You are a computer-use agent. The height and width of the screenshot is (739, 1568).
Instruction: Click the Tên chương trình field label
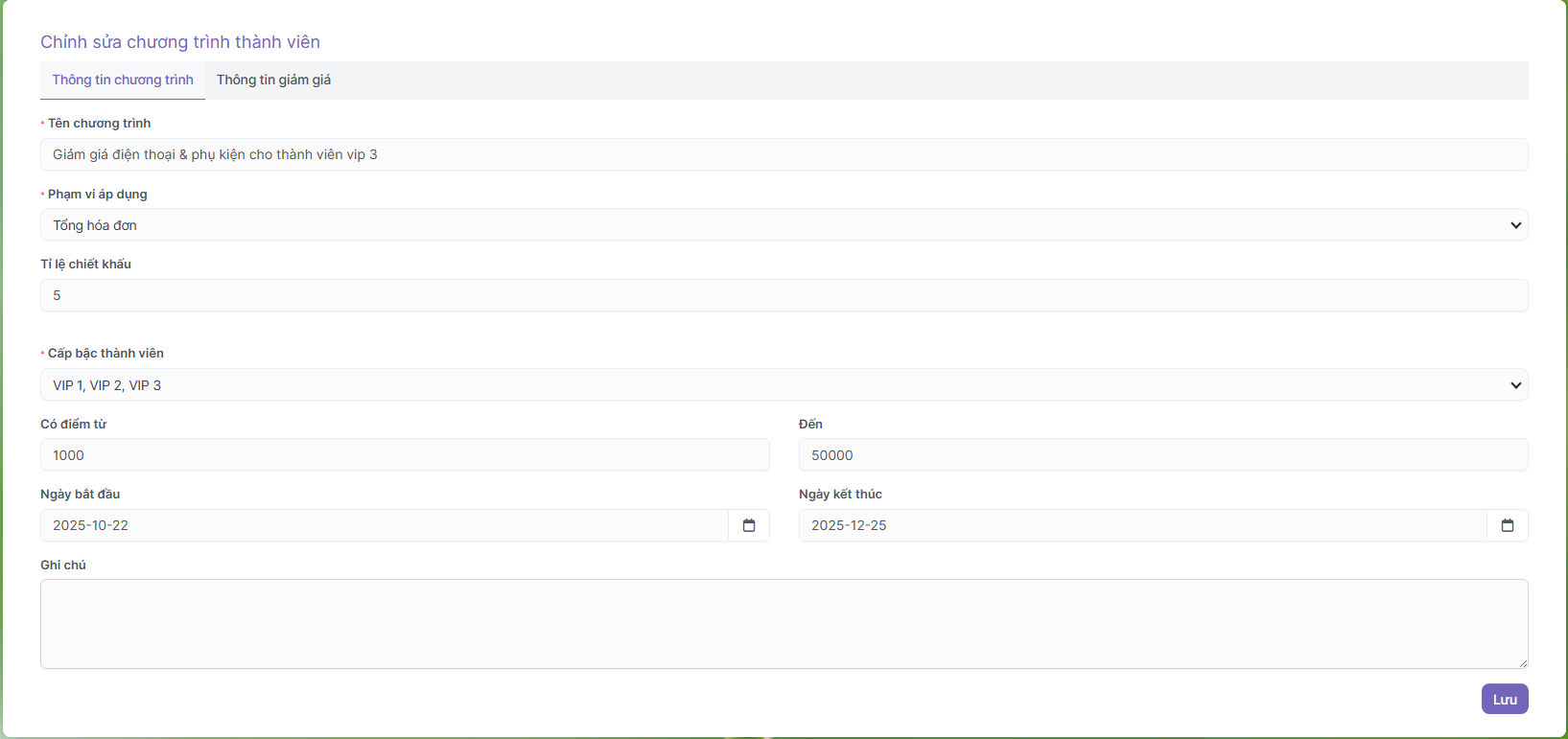99,124
